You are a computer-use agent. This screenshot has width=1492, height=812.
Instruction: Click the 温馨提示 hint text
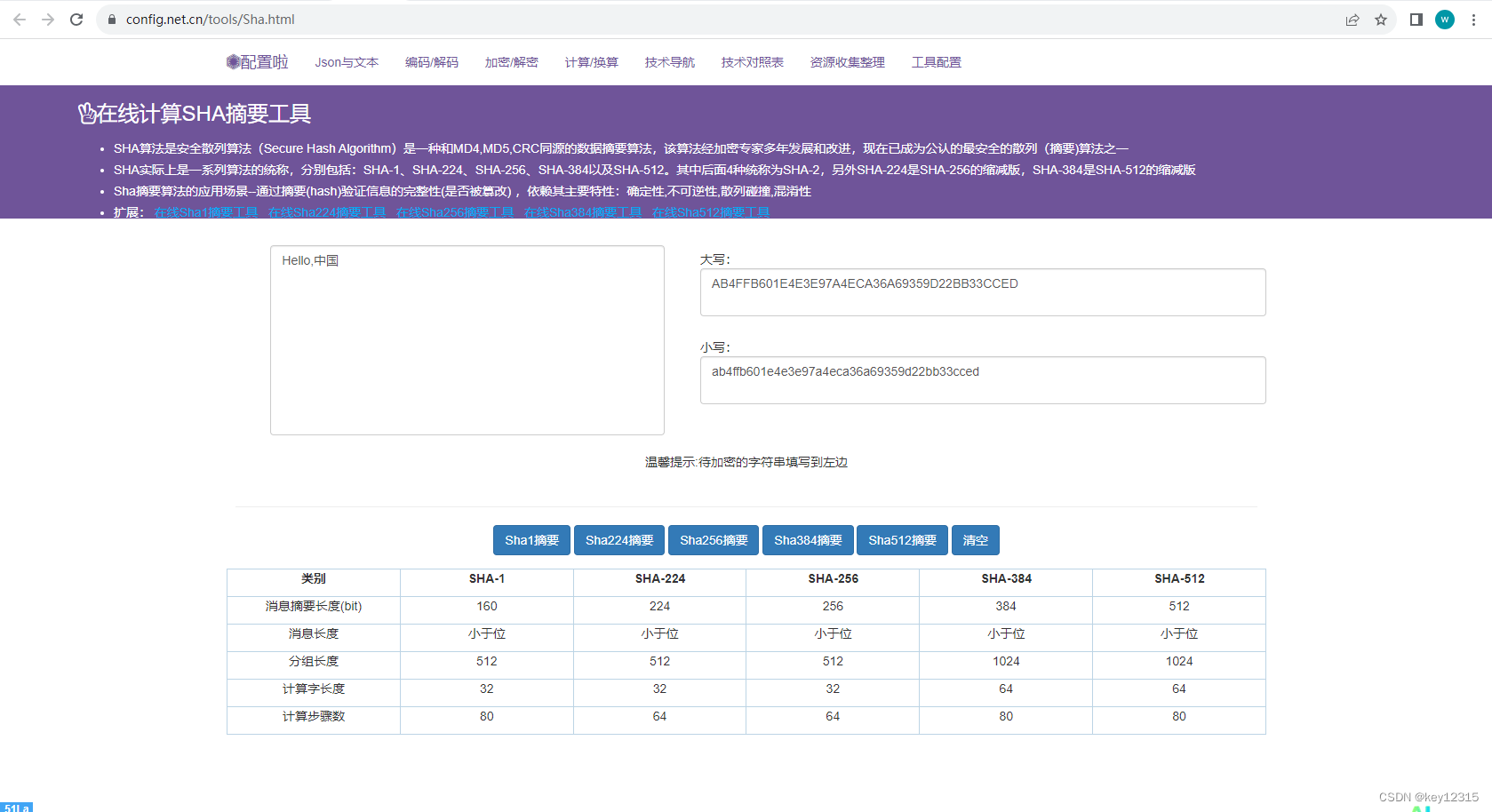pos(746,462)
